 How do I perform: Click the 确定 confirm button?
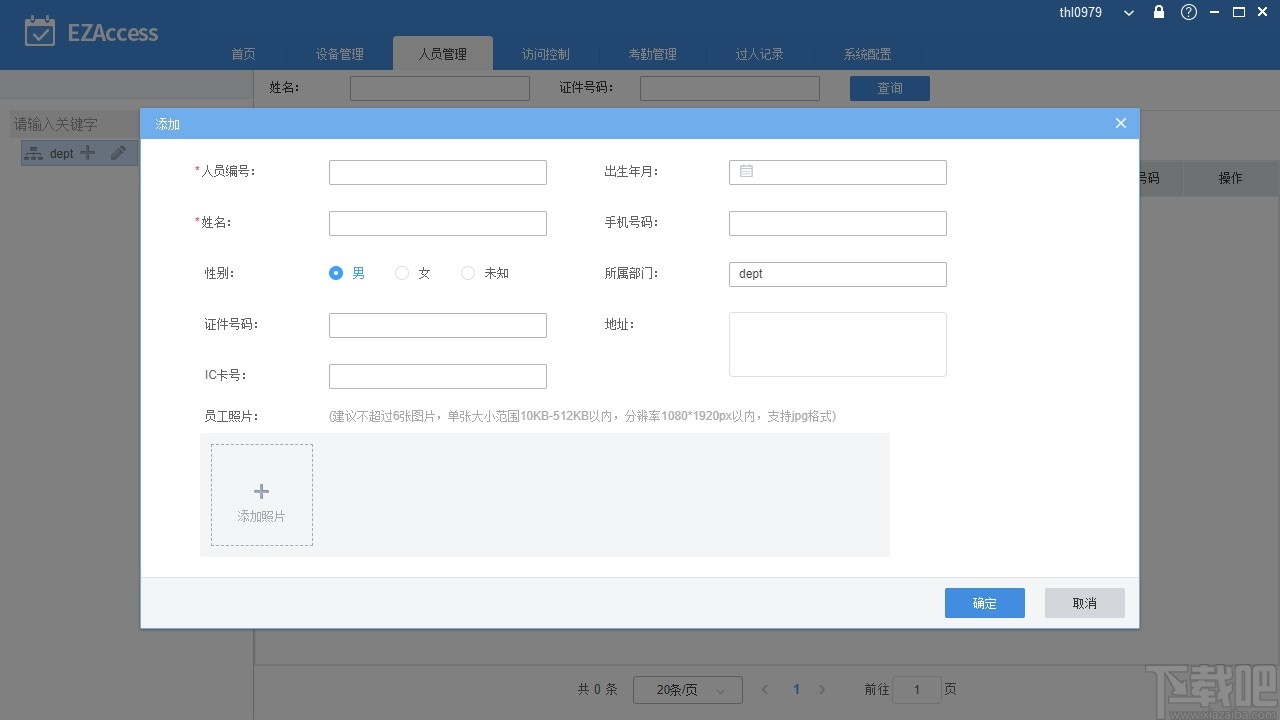tap(984, 602)
